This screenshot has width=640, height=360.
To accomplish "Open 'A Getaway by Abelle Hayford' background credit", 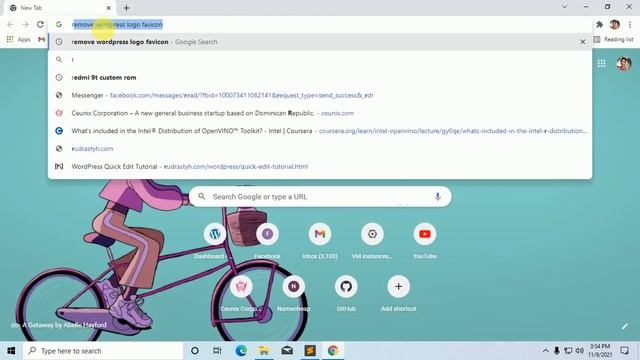I will (59, 325).
